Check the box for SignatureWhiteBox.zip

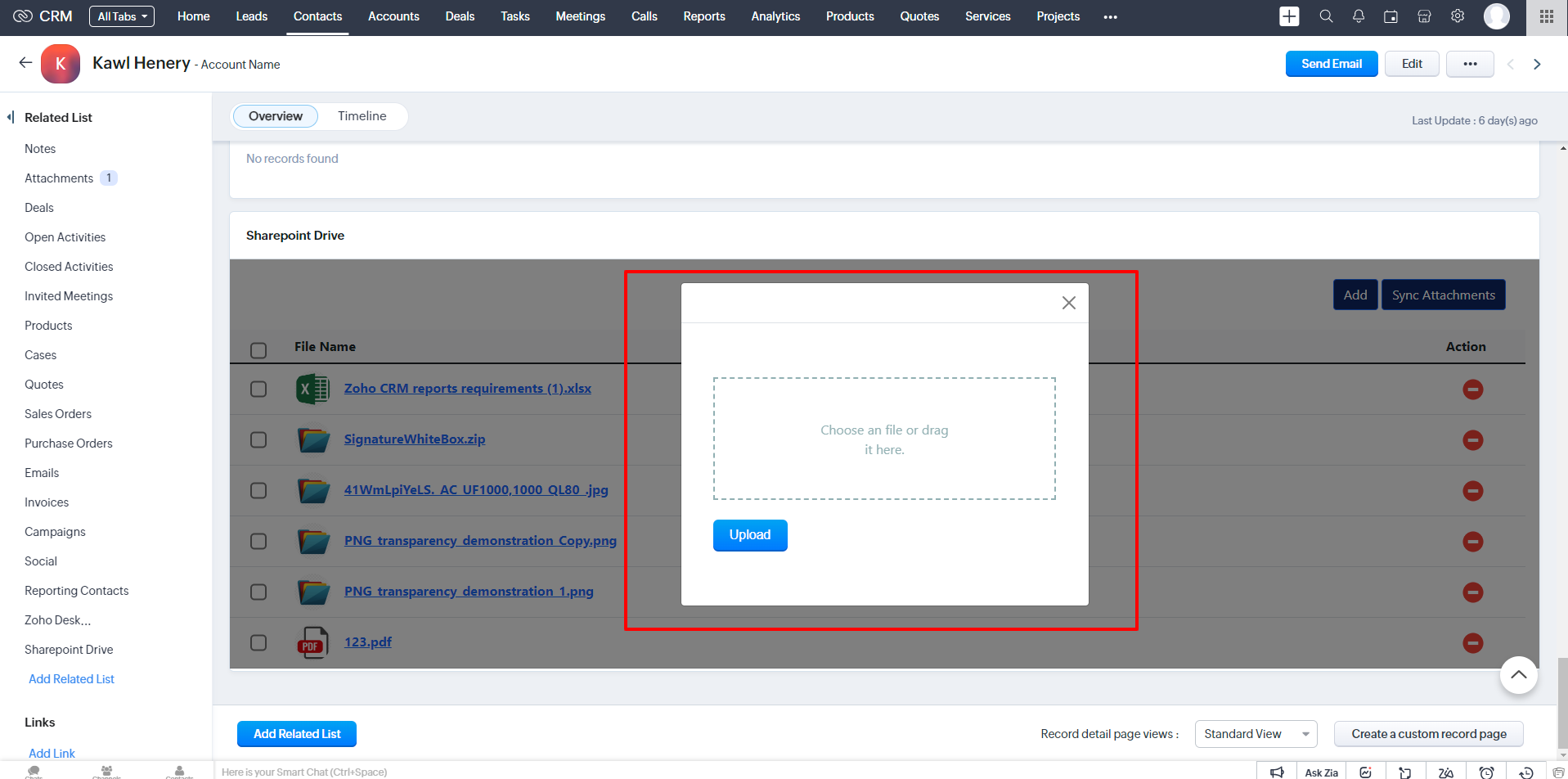tap(258, 440)
